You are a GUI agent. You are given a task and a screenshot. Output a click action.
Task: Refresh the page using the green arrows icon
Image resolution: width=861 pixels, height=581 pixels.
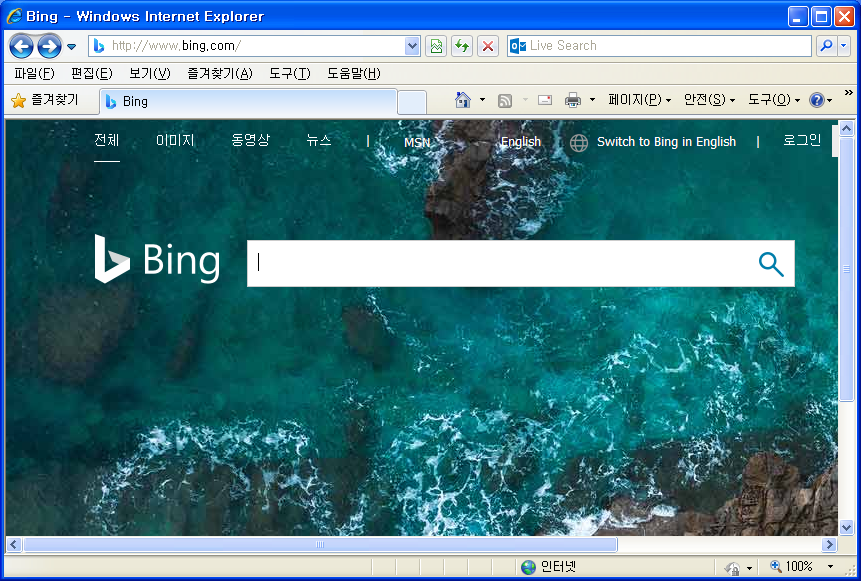coord(461,46)
